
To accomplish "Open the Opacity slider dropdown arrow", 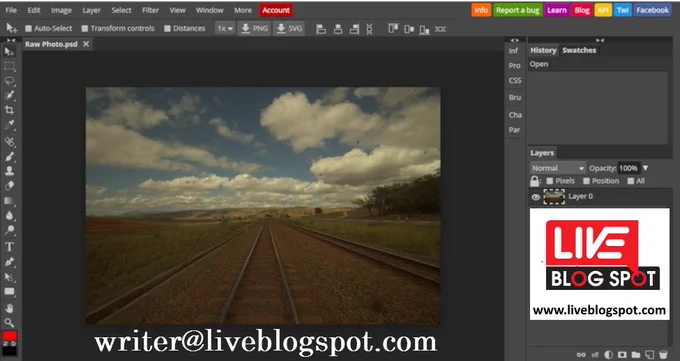I will click(x=645, y=168).
